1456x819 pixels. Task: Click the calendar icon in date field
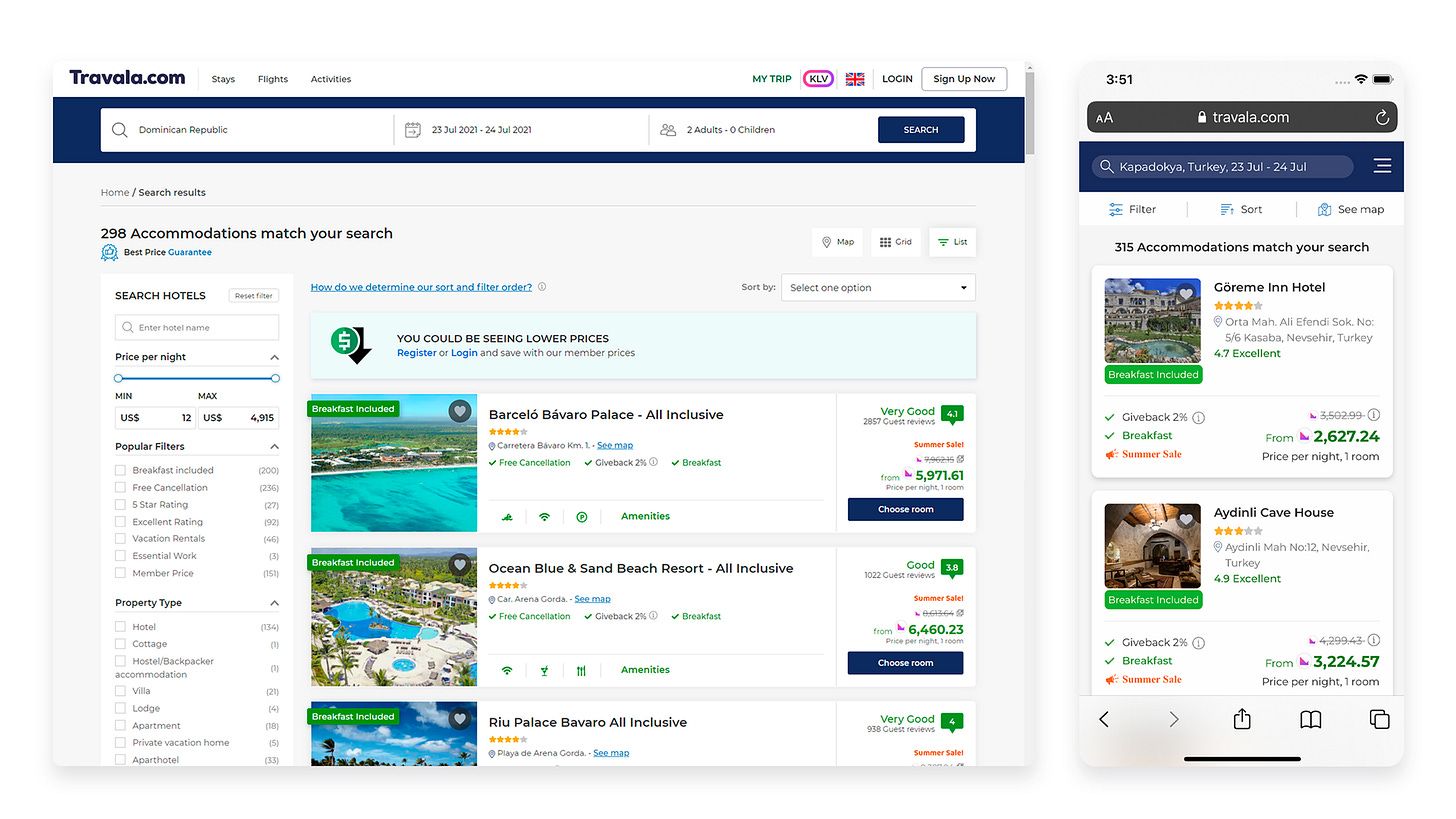click(x=412, y=130)
